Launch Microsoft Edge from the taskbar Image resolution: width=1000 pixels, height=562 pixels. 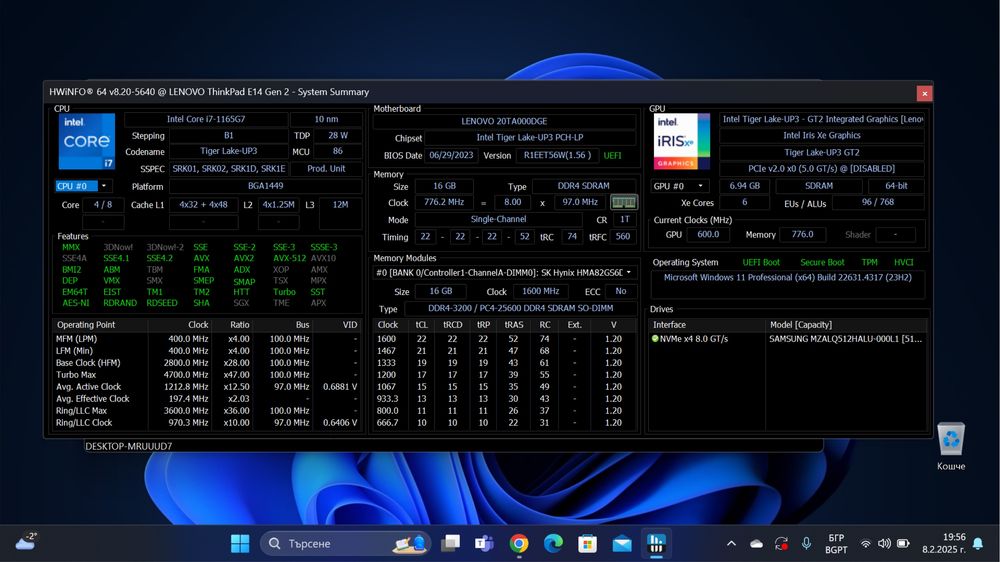point(553,544)
